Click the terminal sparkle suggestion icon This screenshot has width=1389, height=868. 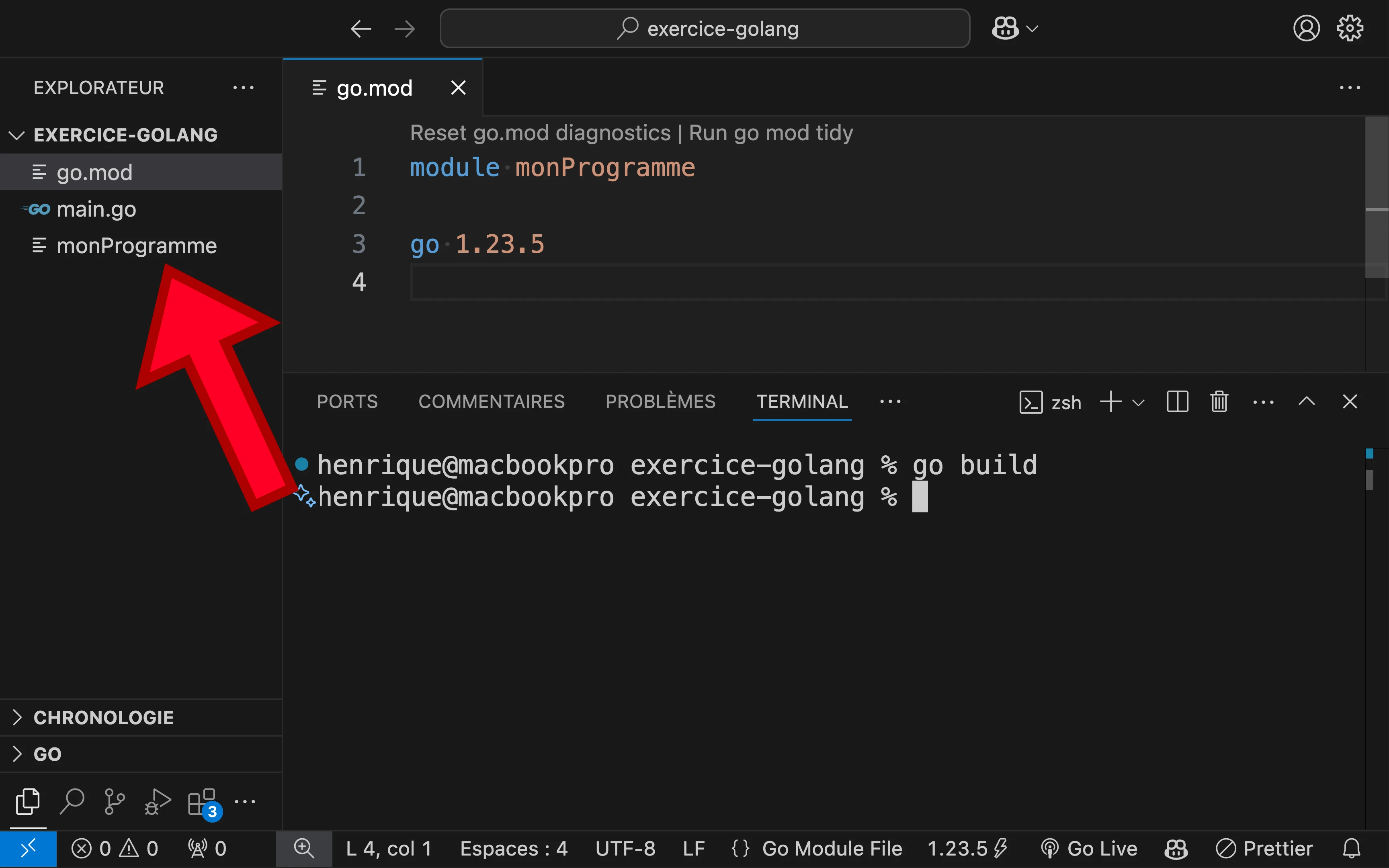coord(304,496)
